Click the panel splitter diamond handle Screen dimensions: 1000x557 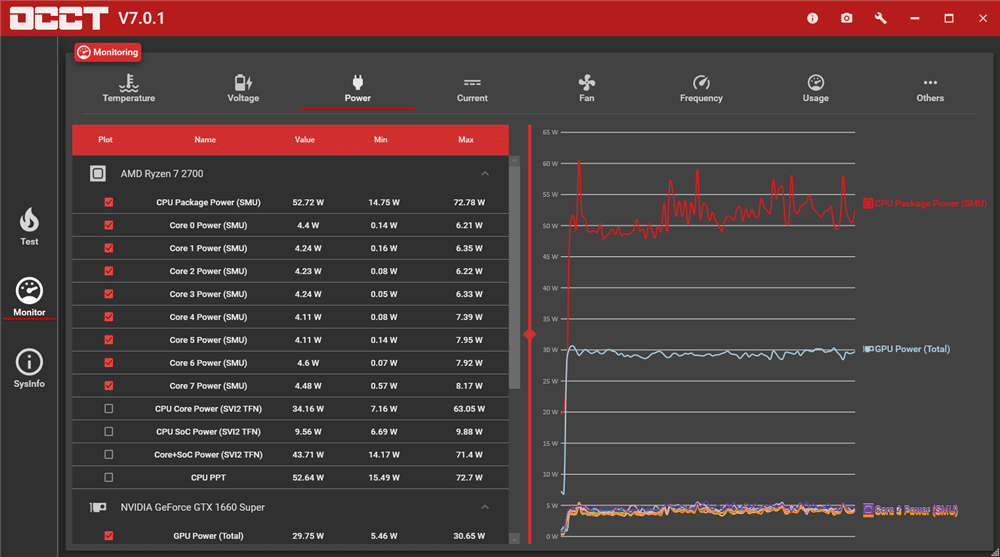529,334
